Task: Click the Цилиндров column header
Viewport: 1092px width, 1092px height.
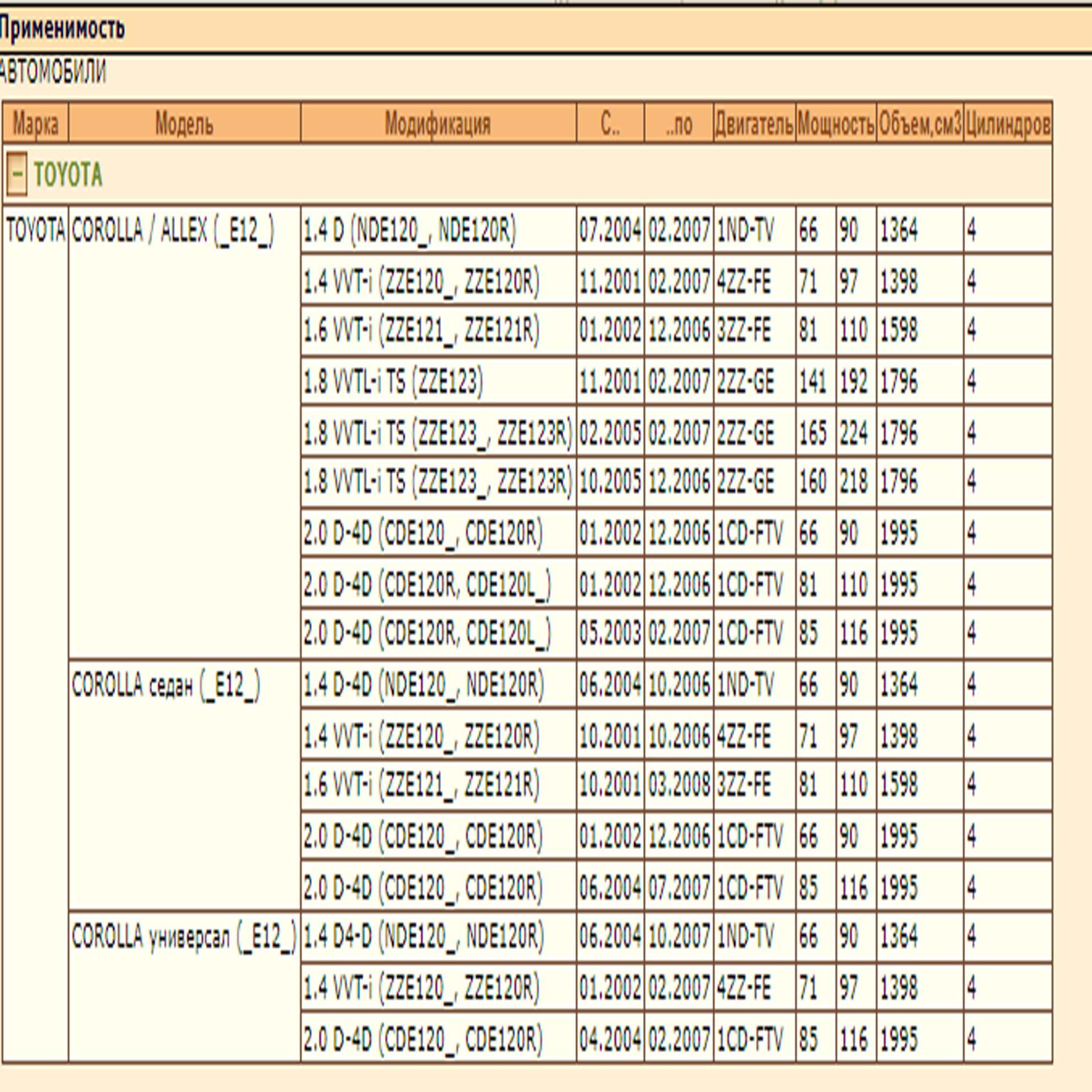Action: click(1008, 123)
